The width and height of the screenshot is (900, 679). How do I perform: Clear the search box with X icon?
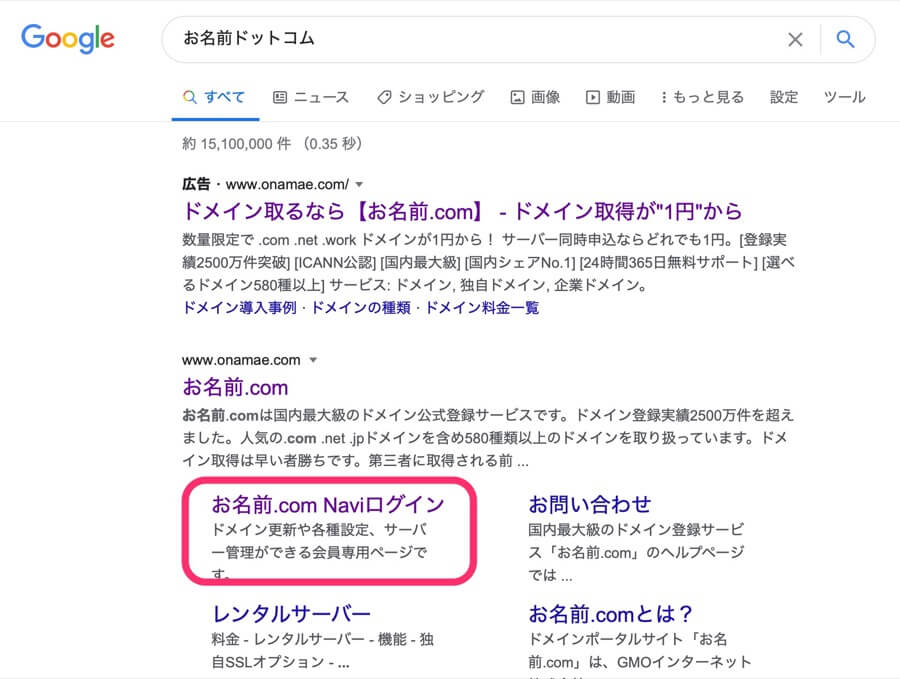coord(795,40)
